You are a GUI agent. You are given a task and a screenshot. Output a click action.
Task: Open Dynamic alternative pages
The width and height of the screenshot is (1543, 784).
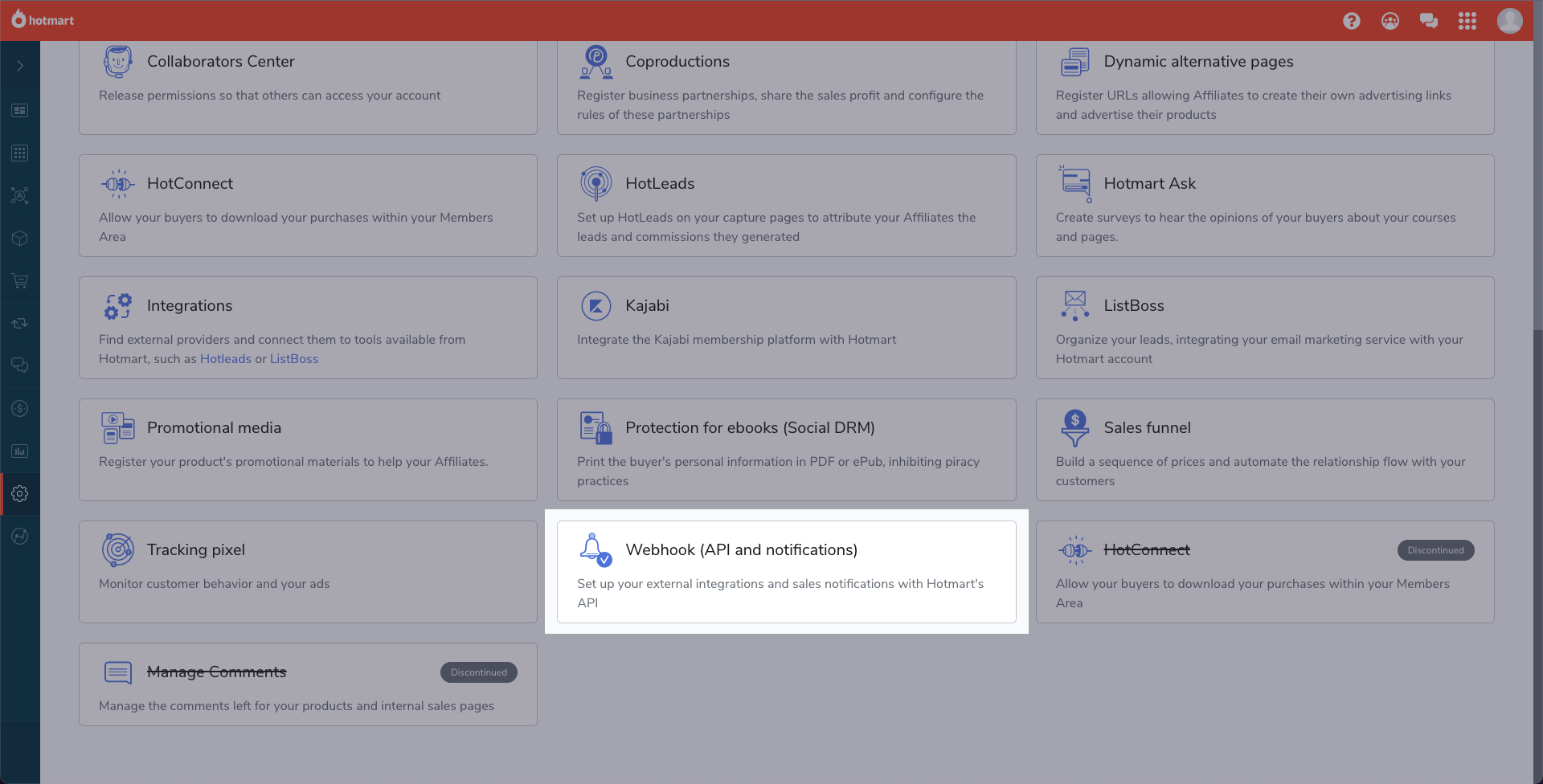(x=1198, y=62)
